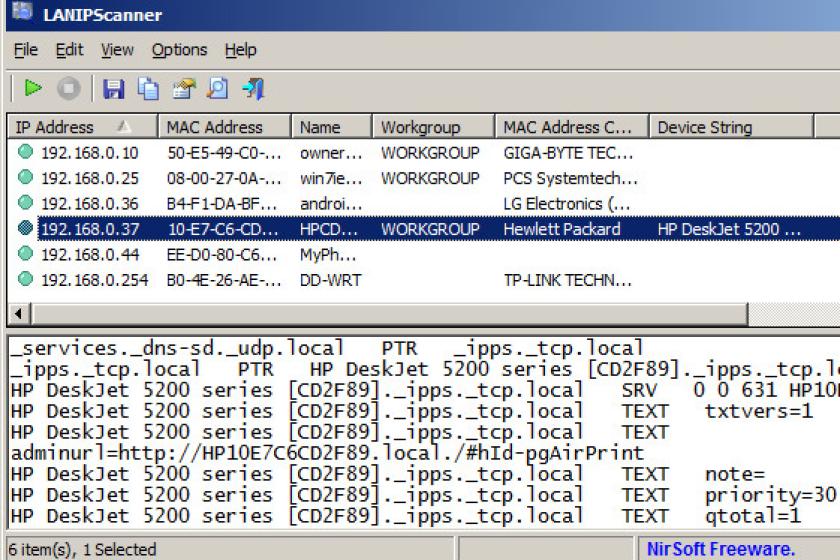
Task: Click status icon for 192.168.0.44
Action: point(25,253)
